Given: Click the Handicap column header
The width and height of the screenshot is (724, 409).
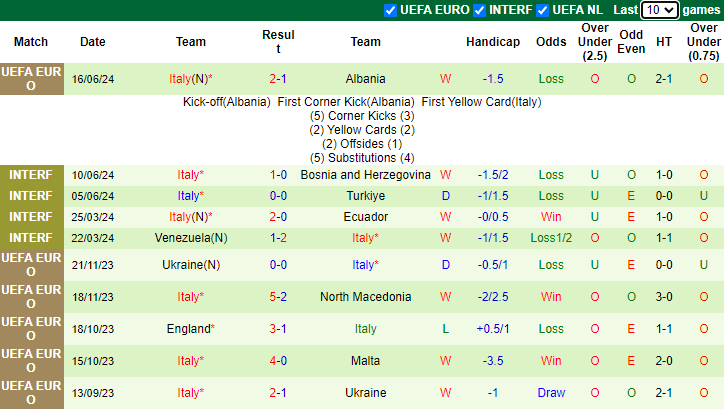Looking at the screenshot, I should point(493,42).
